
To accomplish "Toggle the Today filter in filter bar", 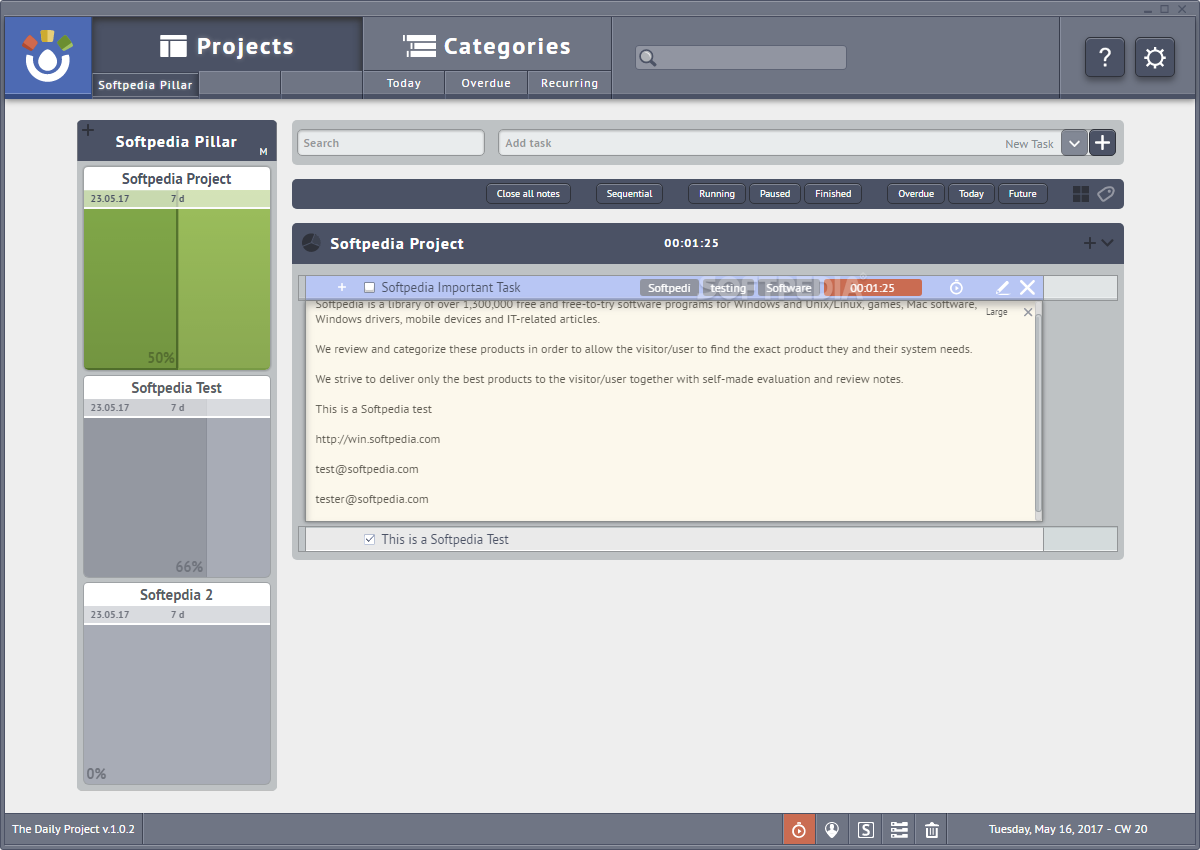I will (x=972, y=194).
